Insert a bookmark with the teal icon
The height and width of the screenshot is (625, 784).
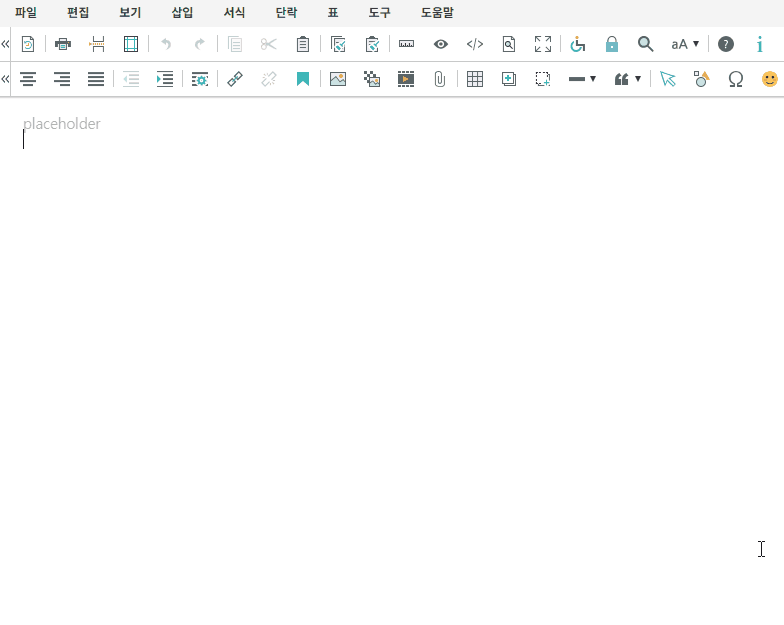click(x=303, y=79)
